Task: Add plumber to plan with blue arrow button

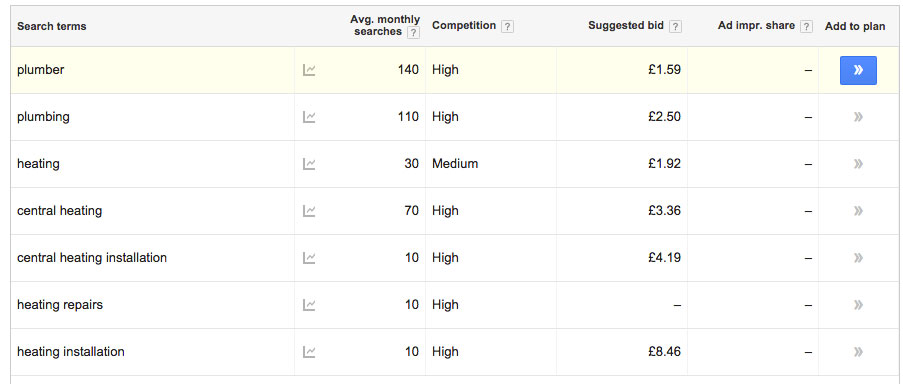Action: coord(858,70)
